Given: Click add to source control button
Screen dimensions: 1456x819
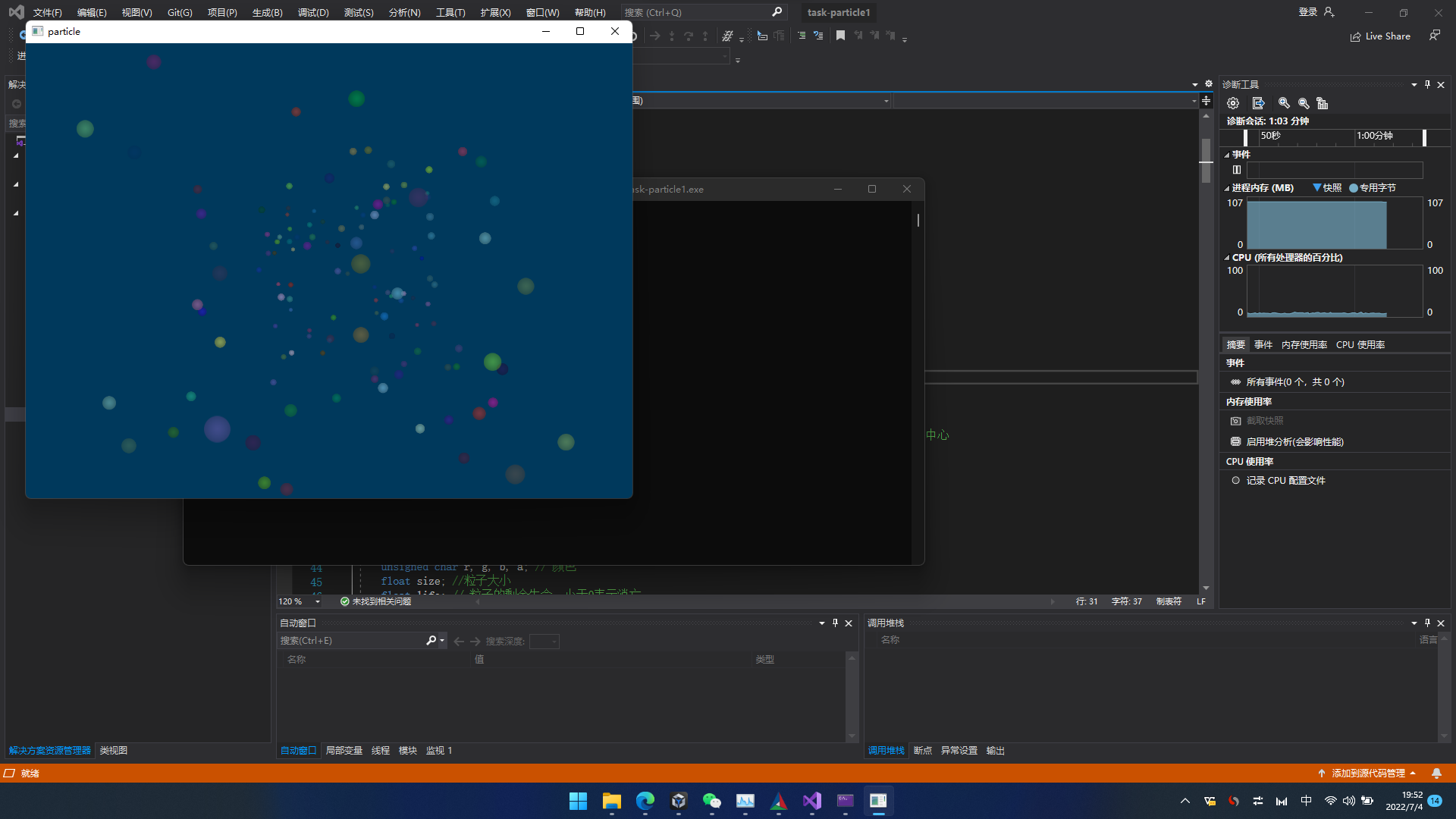Looking at the screenshot, I should click(1368, 773).
